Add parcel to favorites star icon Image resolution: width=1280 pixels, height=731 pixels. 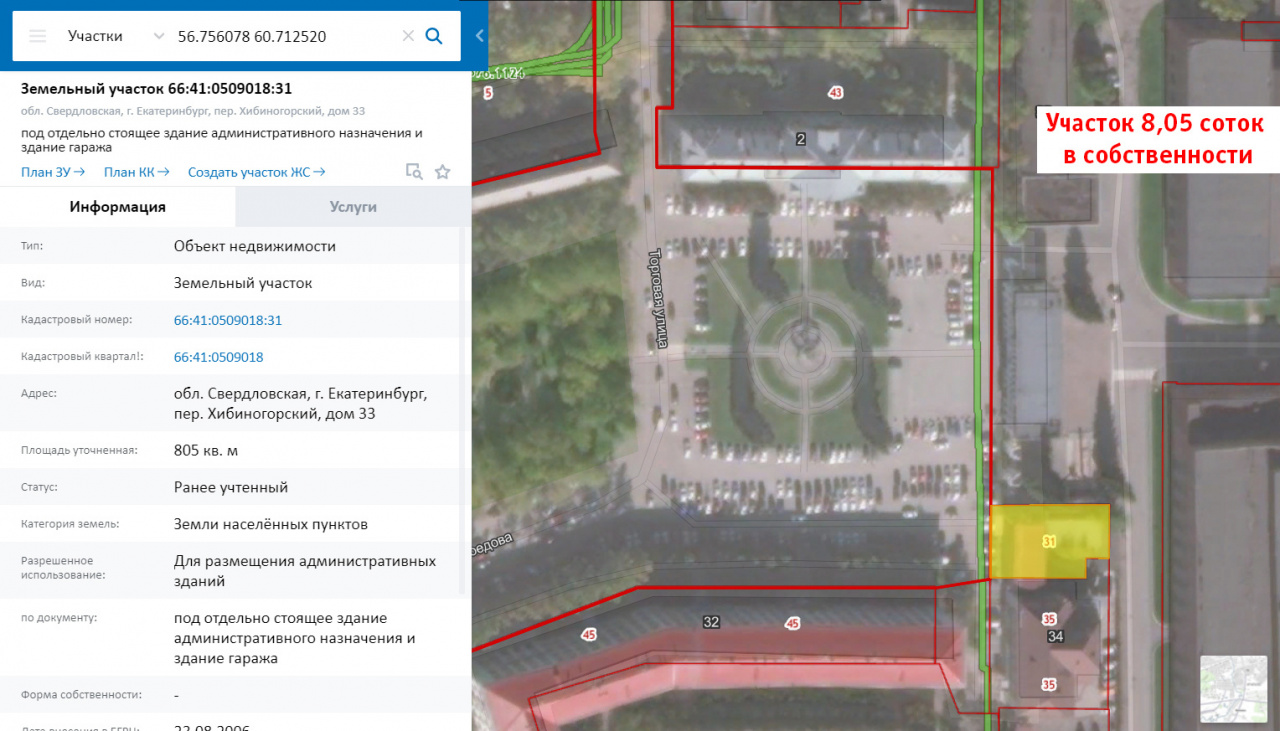tap(443, 171)
